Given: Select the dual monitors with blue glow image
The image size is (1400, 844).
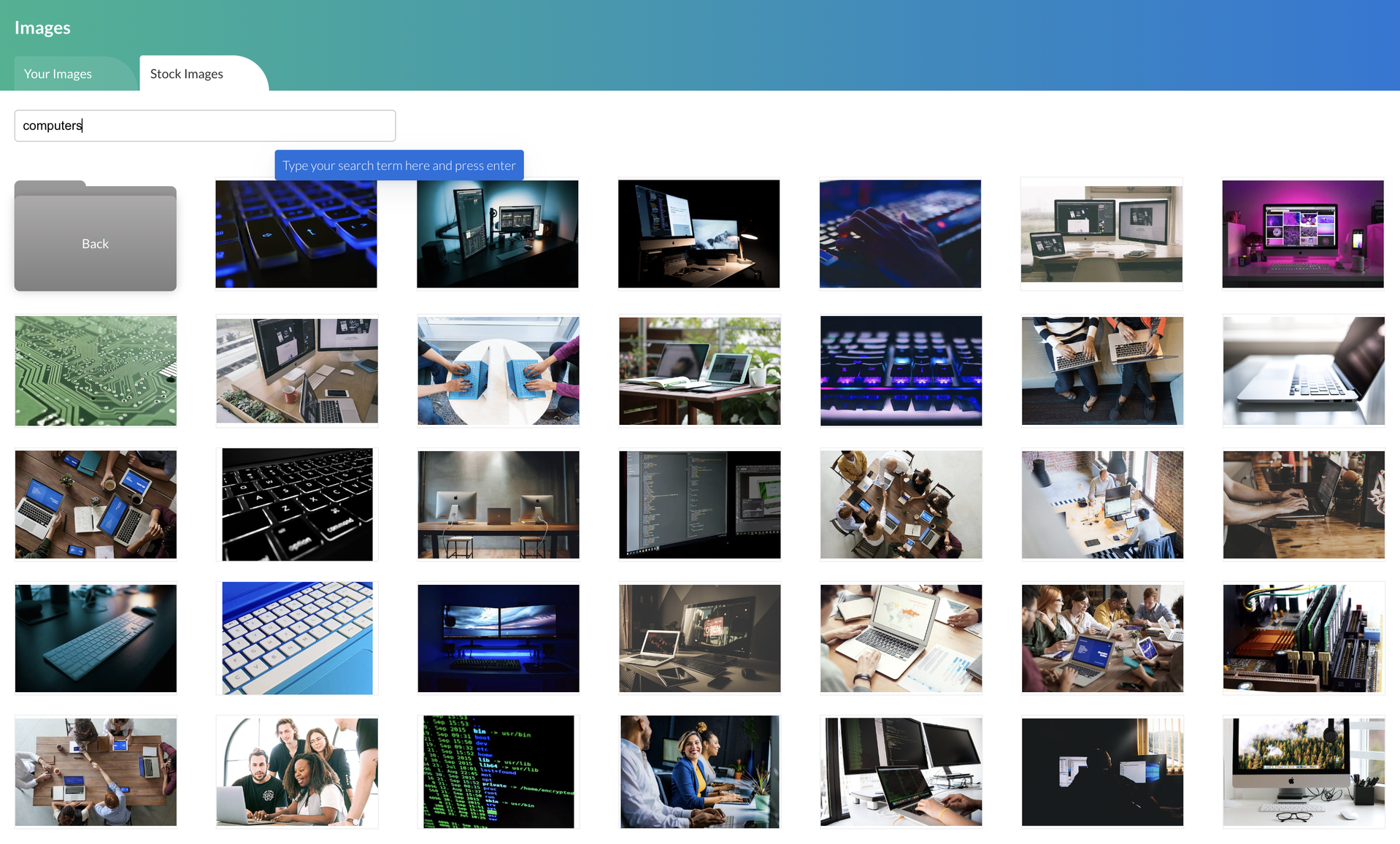Looking at the screenshot, I should coord(498,638).
